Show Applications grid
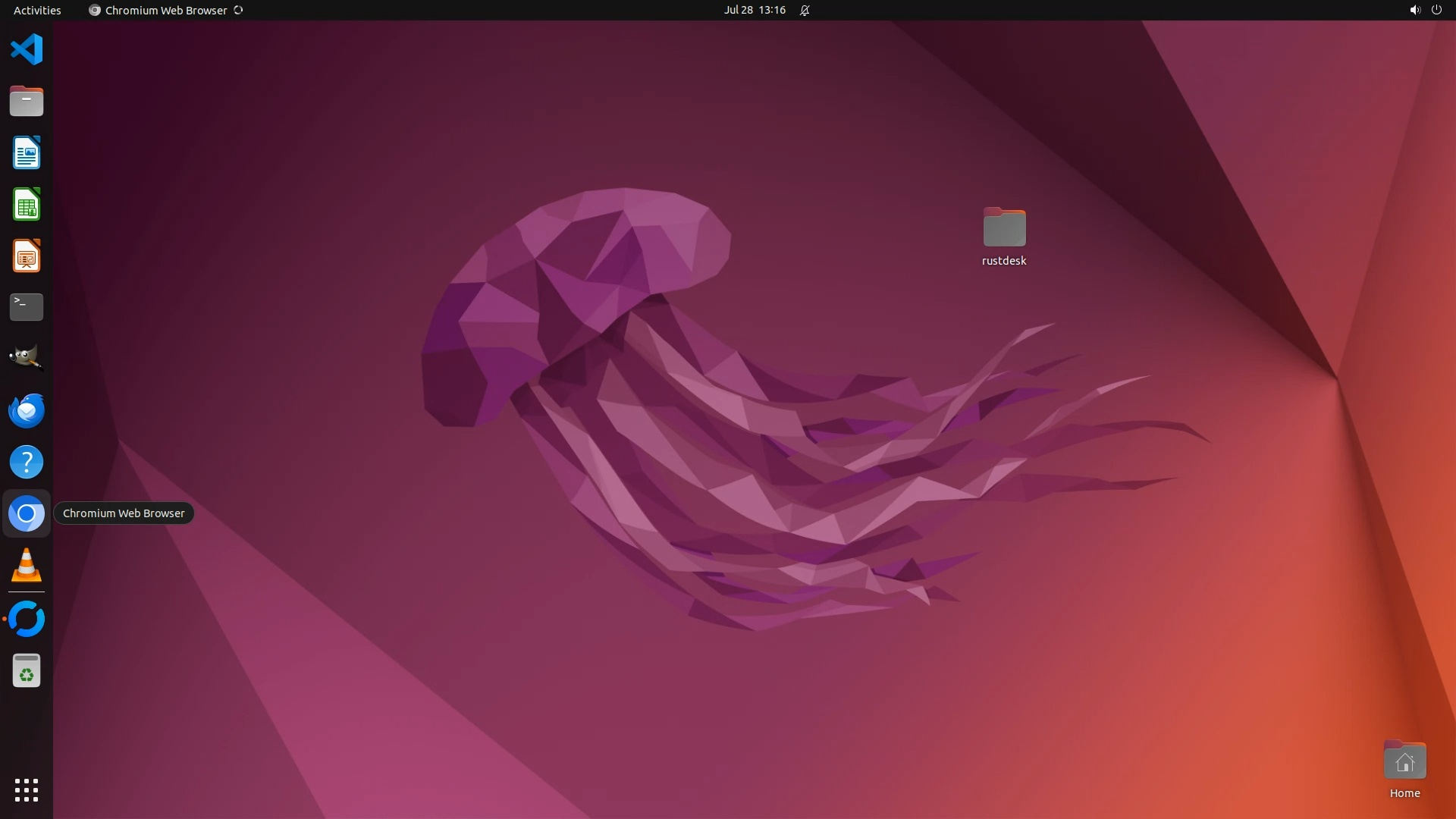 pos(27,789)
